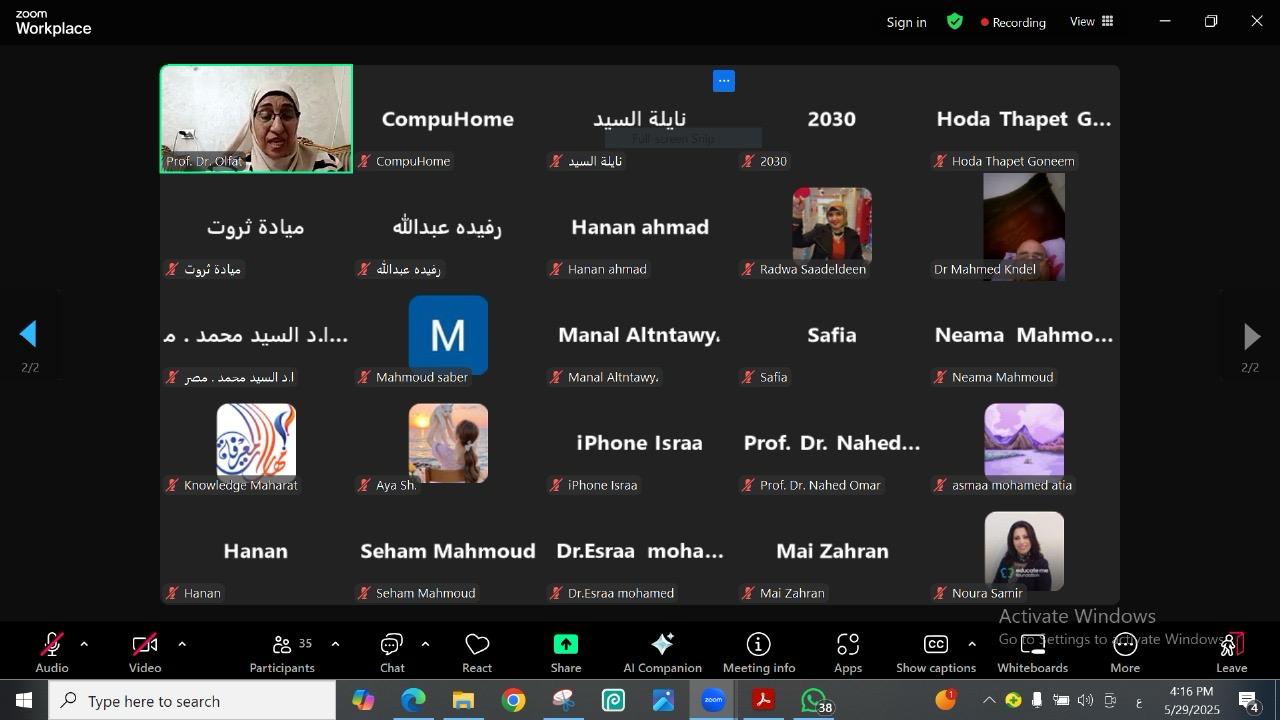Viewport: 1280px width, 720px height.
Task: Open the View layout menu
Action: tap(1091, 21)
